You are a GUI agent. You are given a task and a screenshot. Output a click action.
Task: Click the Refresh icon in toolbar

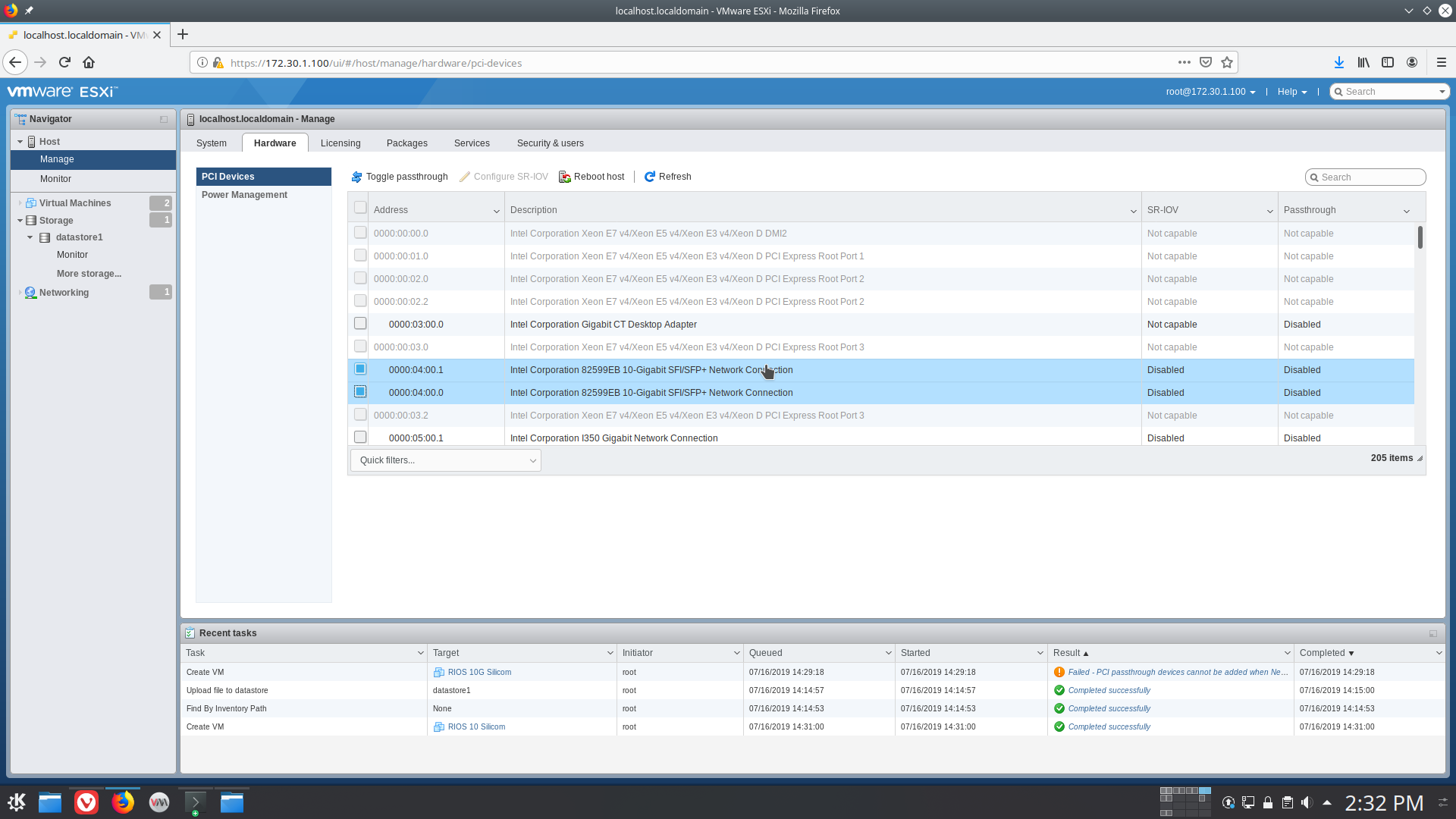(650, 177)
